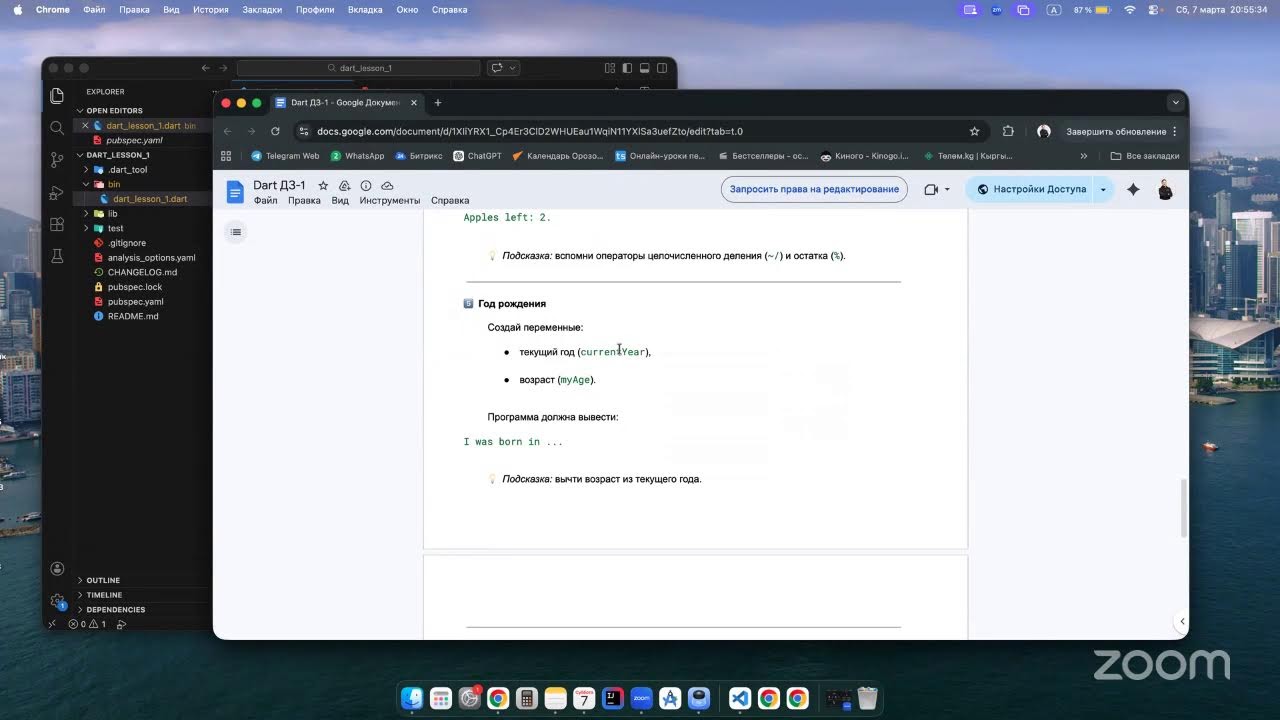
Task: Check the cloud document status icon
Action: tap(387, 186)
